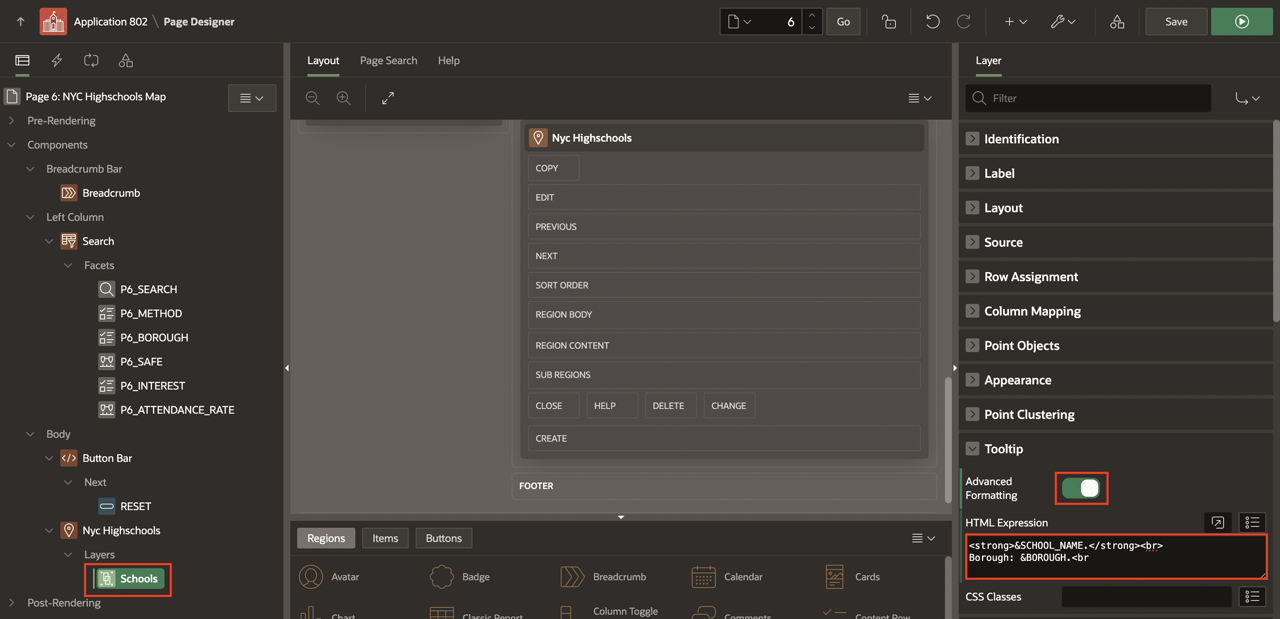Viewport: 1280px width, 619px height.
Task: Increment the page number stepper
Action: [x=812, y=15]
